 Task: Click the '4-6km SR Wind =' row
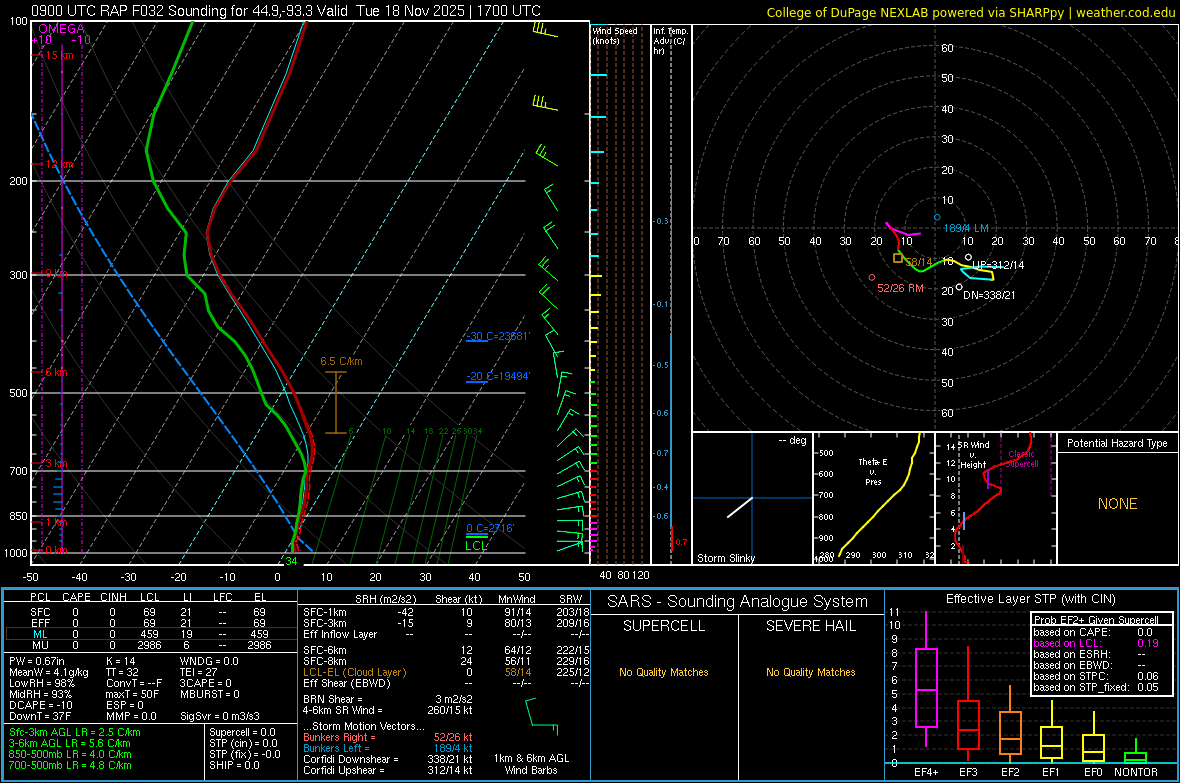click(x=388, y=710)
